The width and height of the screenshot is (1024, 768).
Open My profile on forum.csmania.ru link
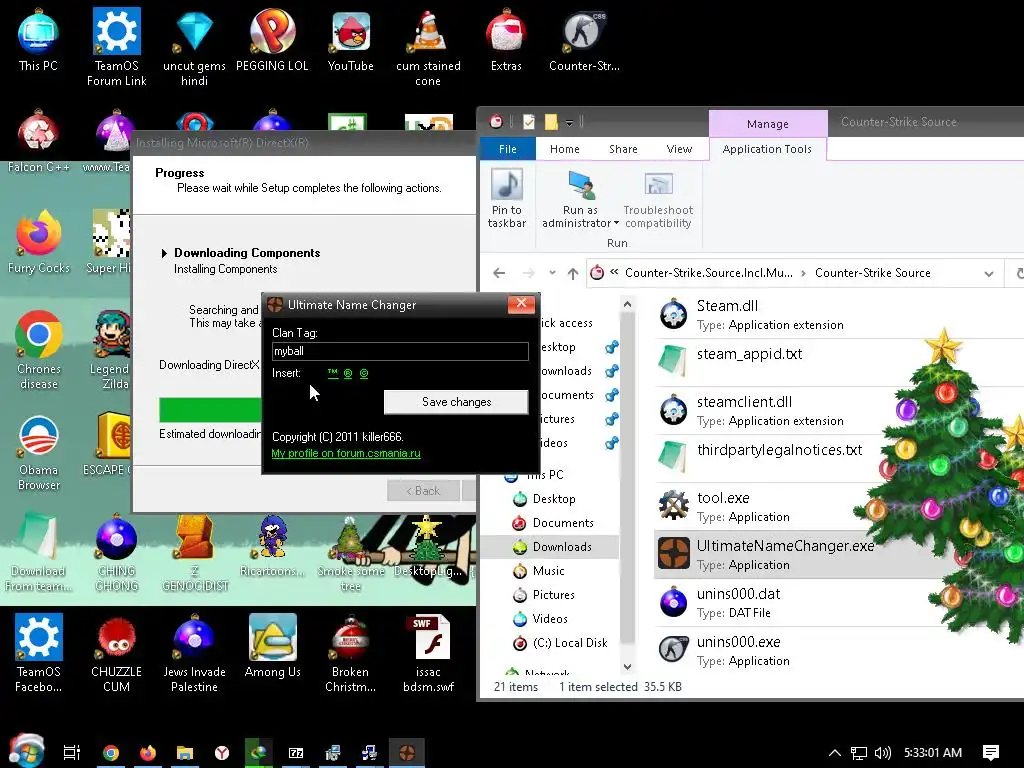click(x=346, y=453)
